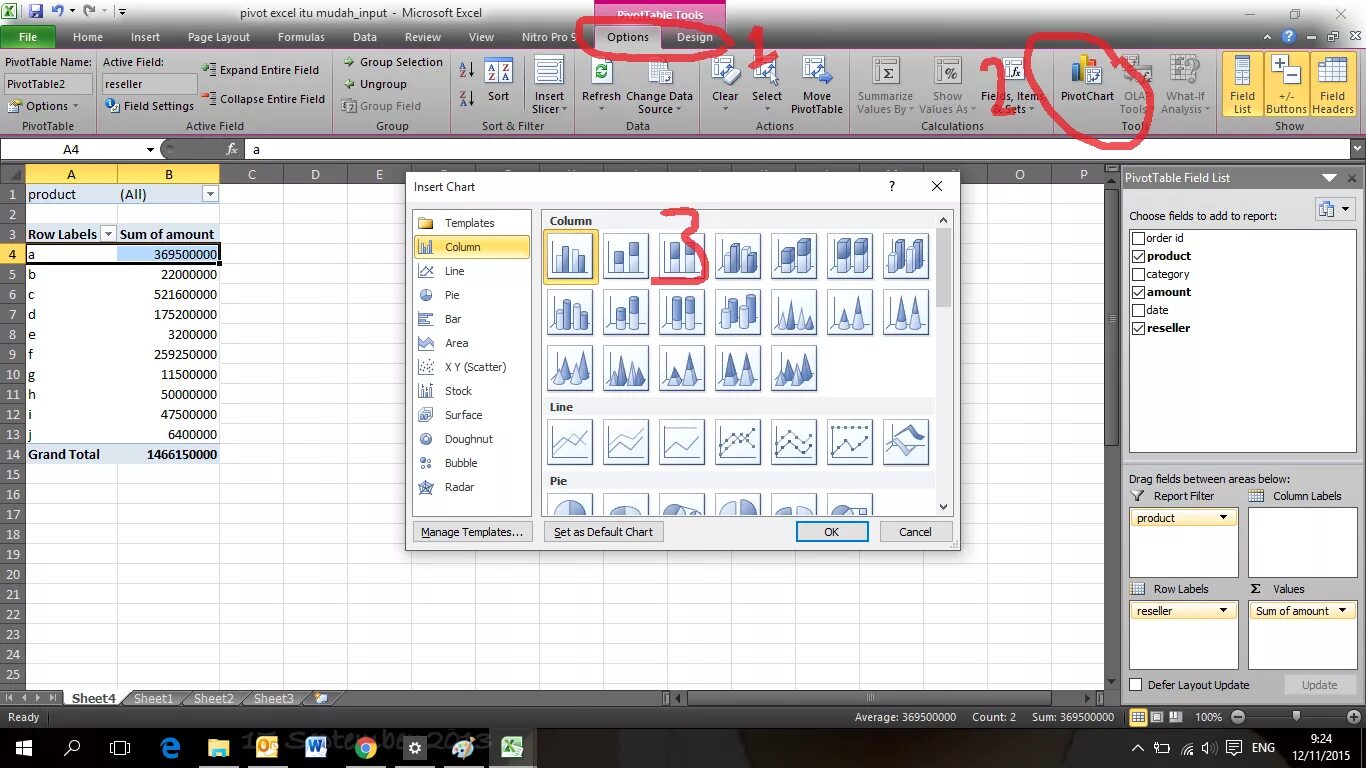Viewport: 1366px width, 768px height.
Task: Click the Insert Slicer icon
Action: [549, 72]
